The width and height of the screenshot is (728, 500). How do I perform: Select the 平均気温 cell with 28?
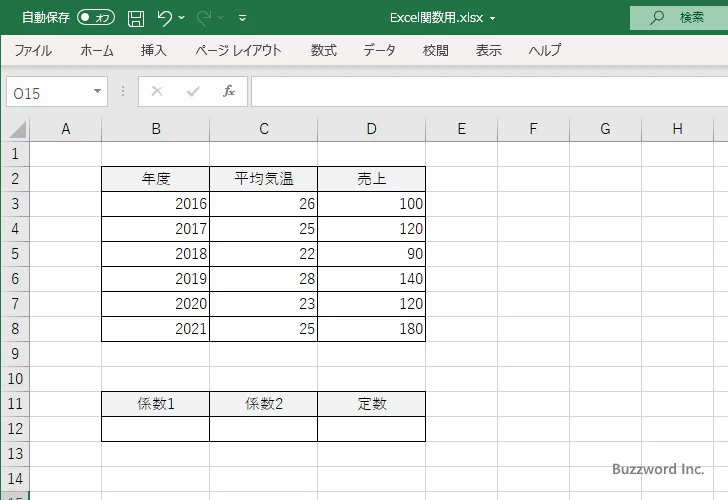coord(264,279)
